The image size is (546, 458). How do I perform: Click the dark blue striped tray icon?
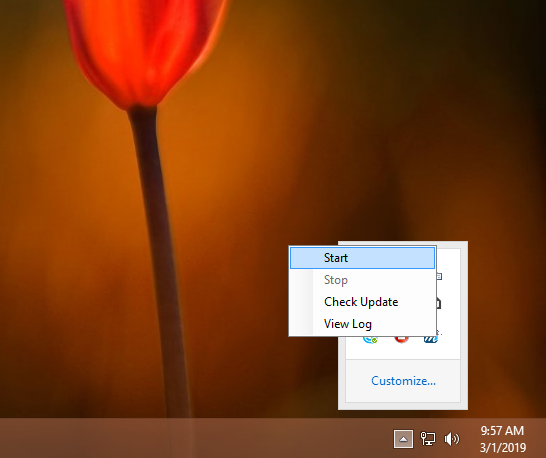pos(431,339)
